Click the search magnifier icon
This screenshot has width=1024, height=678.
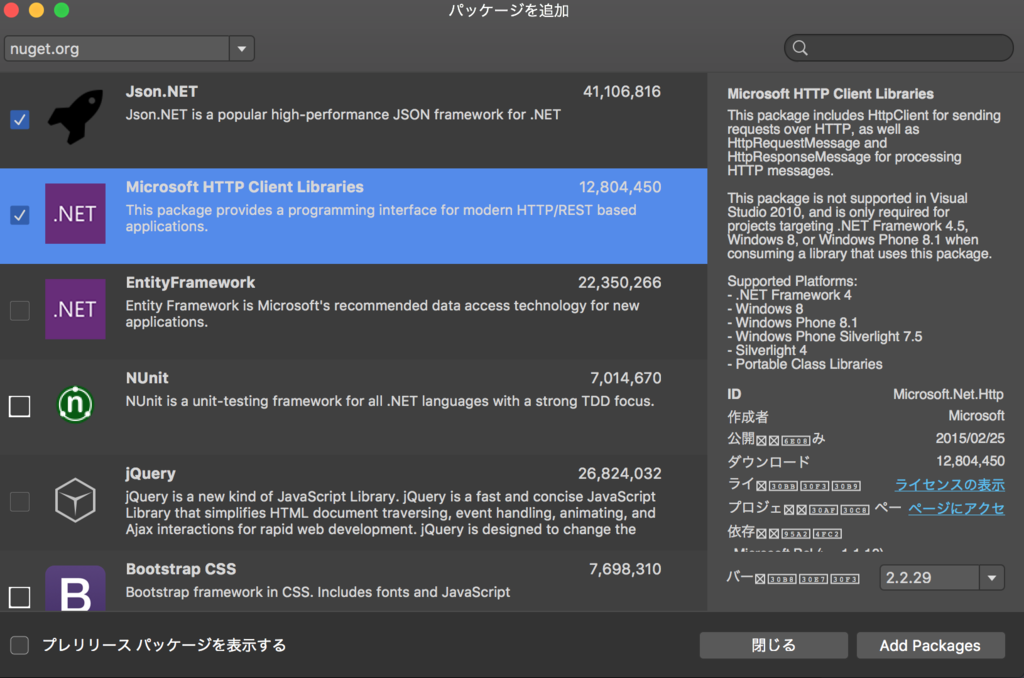(x=800, y=48)
